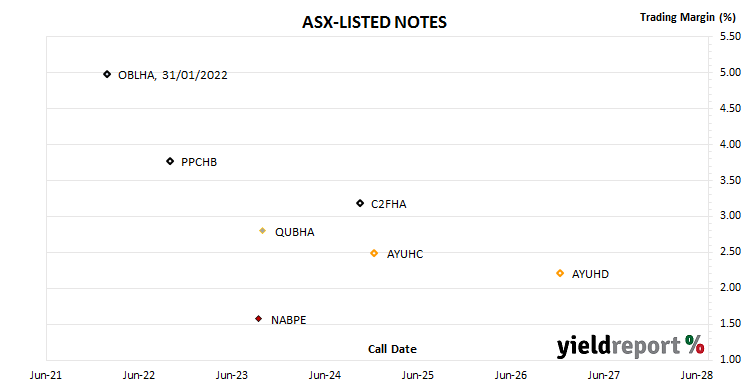Click the ASX-LISTED NOTES chart title
750x391 pixels.
[x=375, y=22]
